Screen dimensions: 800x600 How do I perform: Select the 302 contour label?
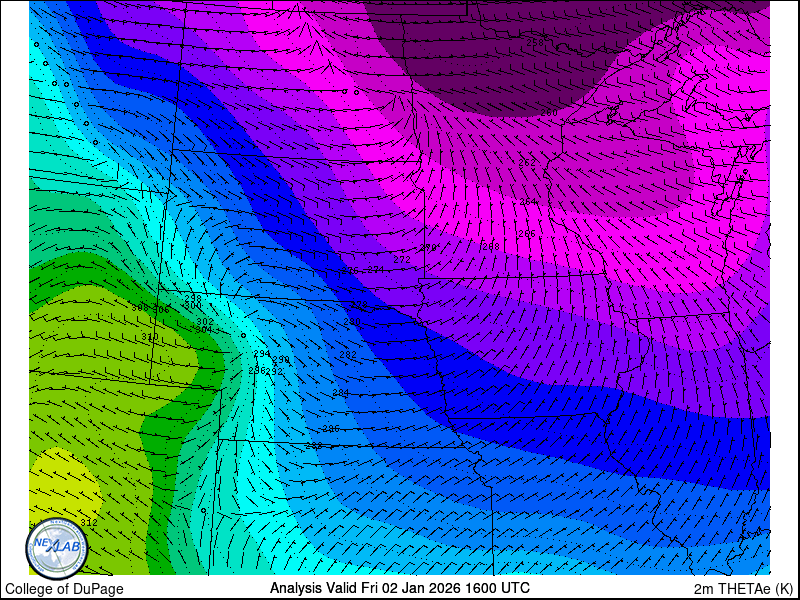(205, 321)
